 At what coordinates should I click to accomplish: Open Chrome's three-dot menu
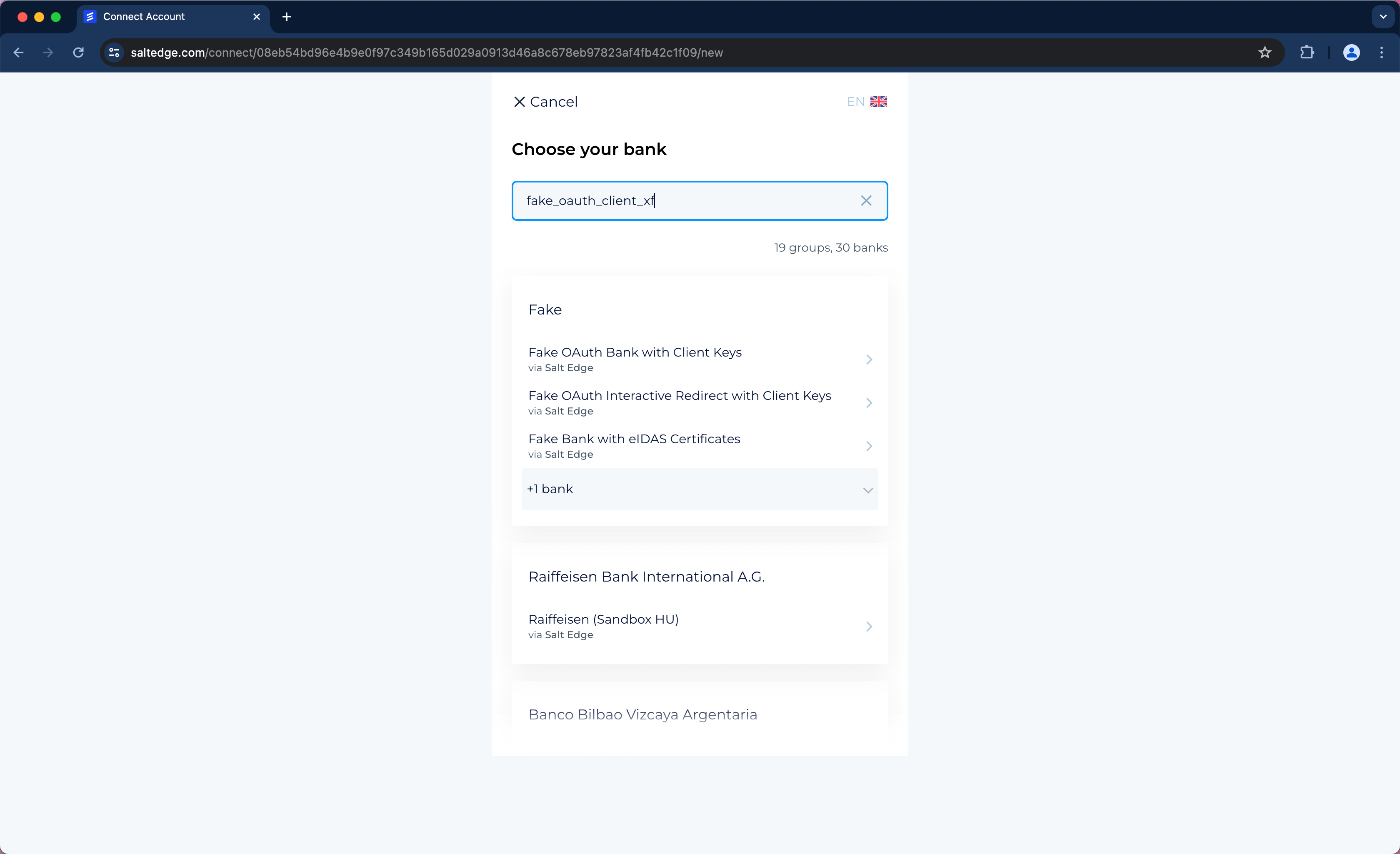coord(1381,52)
